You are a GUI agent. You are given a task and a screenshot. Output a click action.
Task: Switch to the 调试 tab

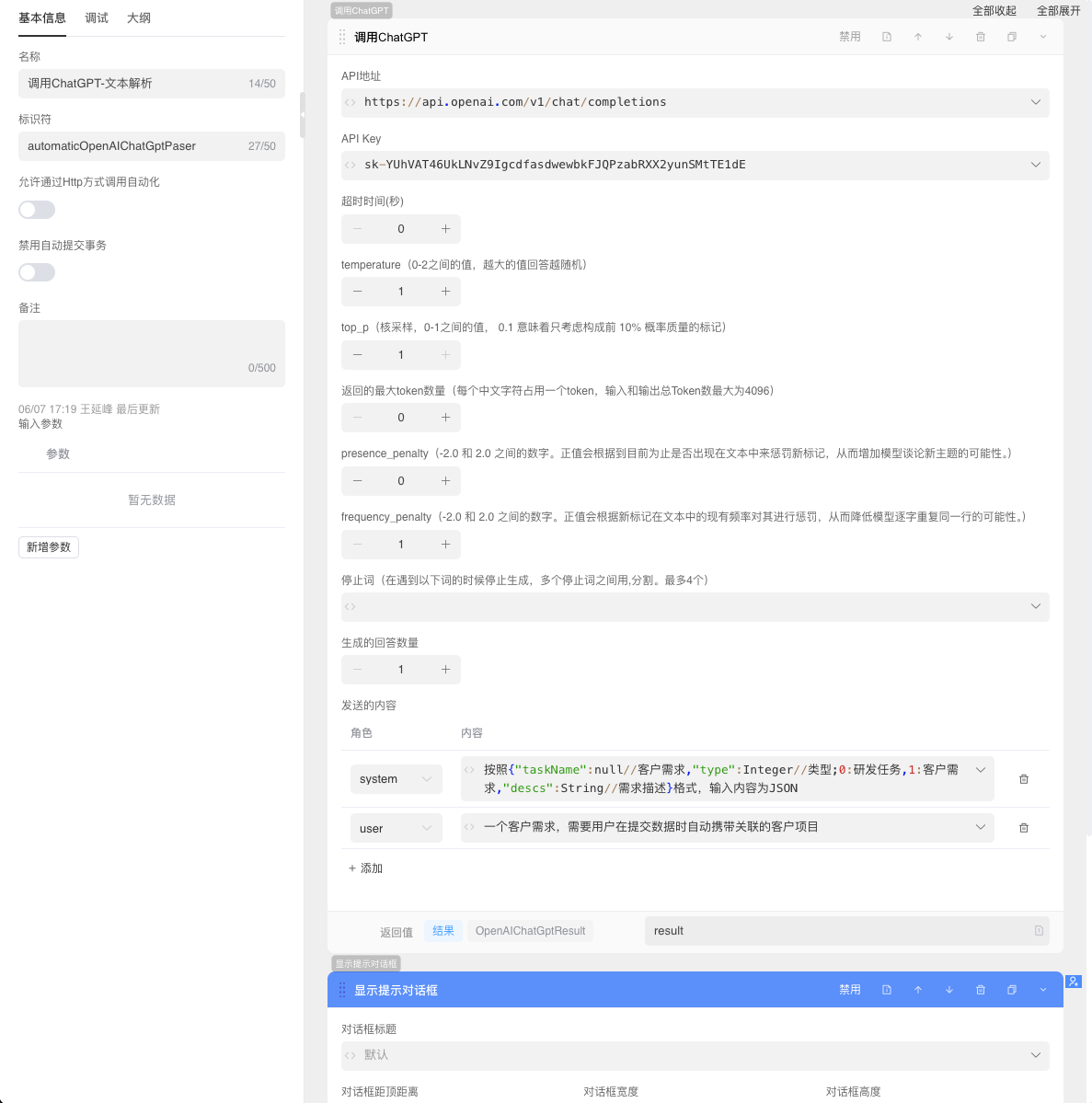click(96, 17)
